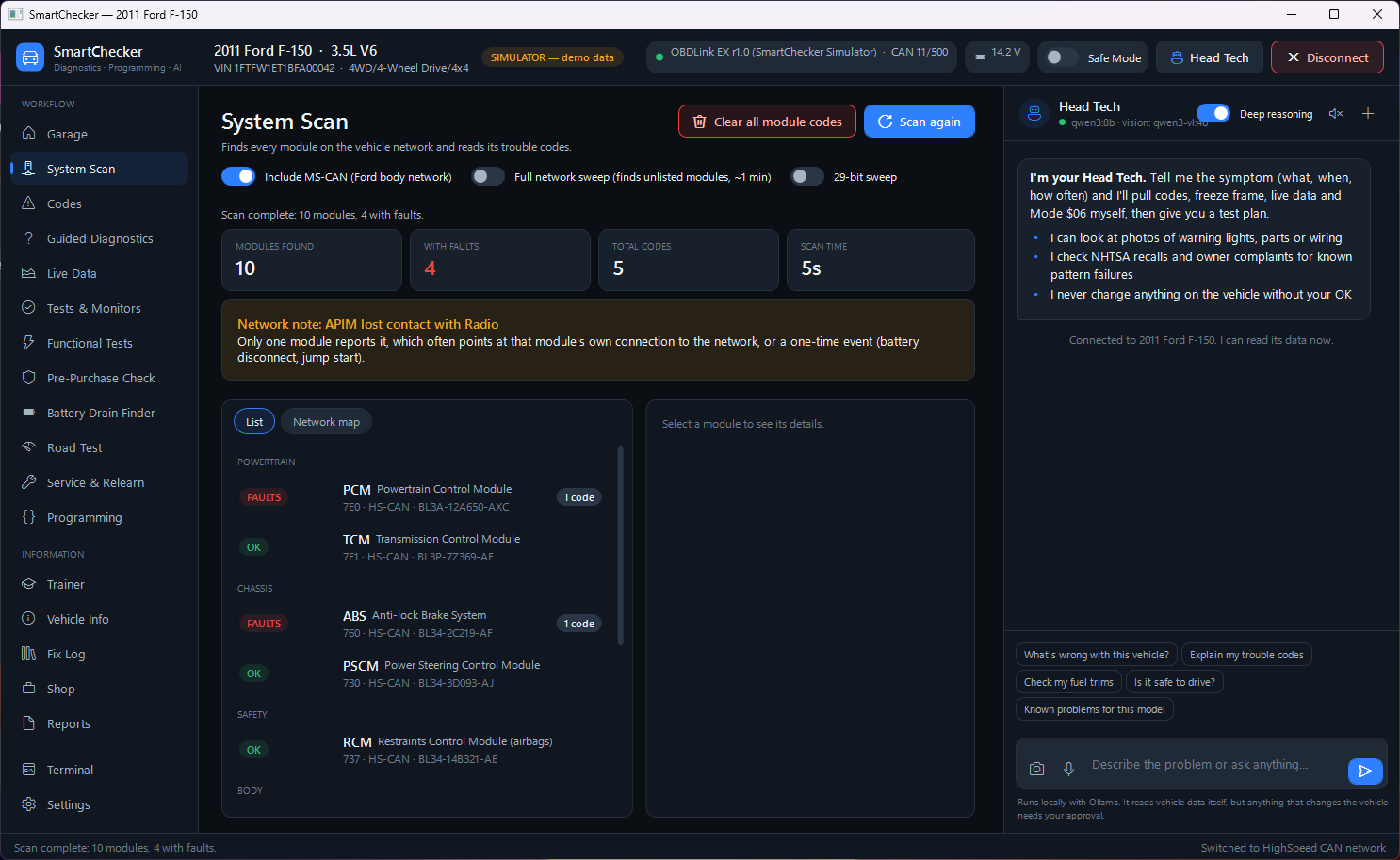Click "Is it safe to drive?" suggestion
Viewport: 1400px width, 860px height.
click(1175, 682)
